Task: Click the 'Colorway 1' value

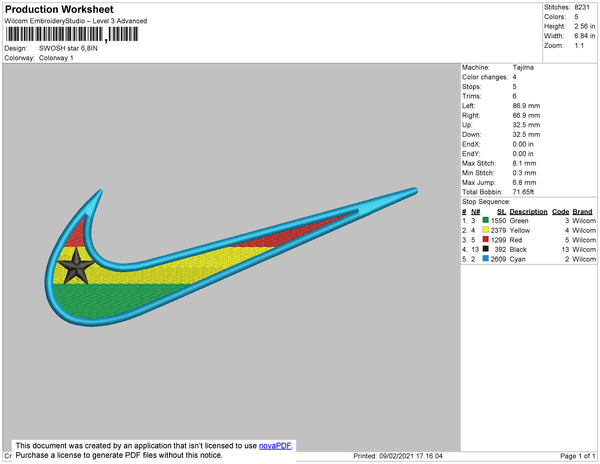Action: [x=56, y=58]
